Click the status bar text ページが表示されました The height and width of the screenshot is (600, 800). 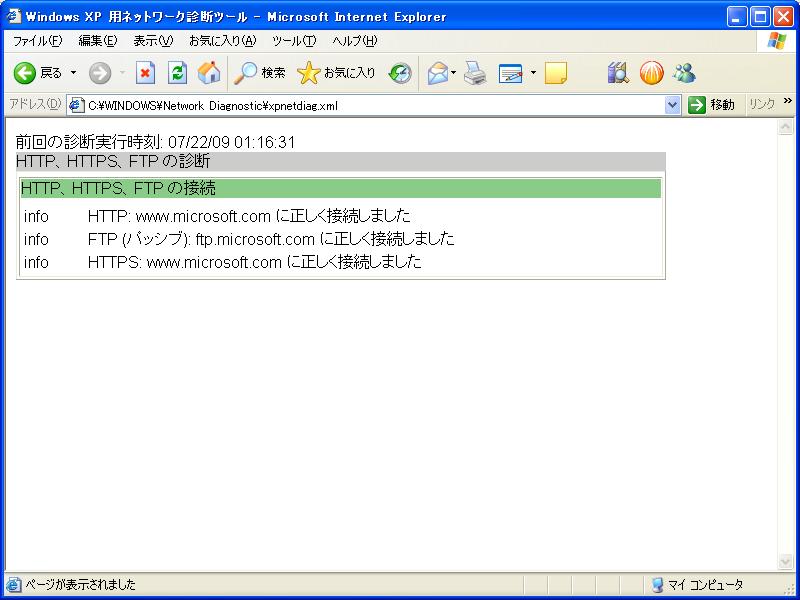81,584
